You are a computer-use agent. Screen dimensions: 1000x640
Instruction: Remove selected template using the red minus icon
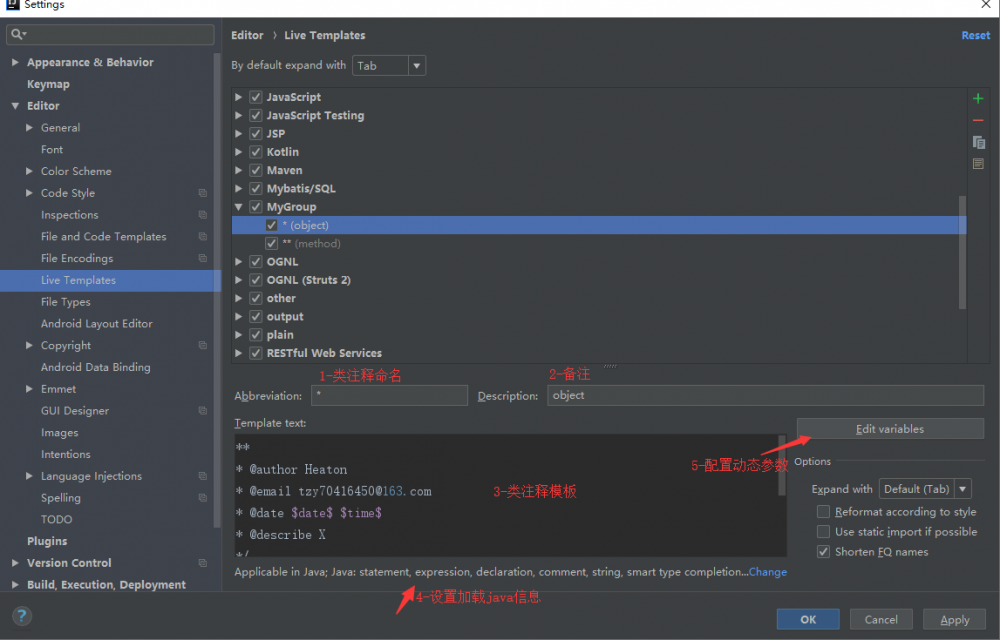click(978, 120)
